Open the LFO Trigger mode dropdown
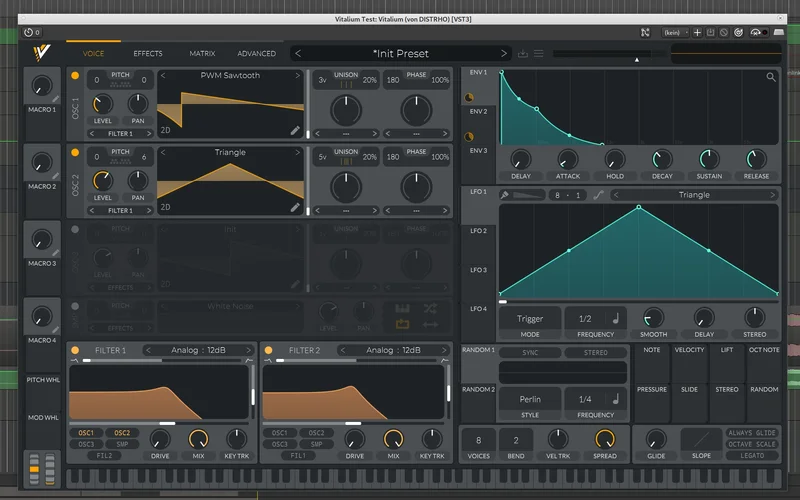The width and height of the screenshot is (800, 500). point(530,319)
